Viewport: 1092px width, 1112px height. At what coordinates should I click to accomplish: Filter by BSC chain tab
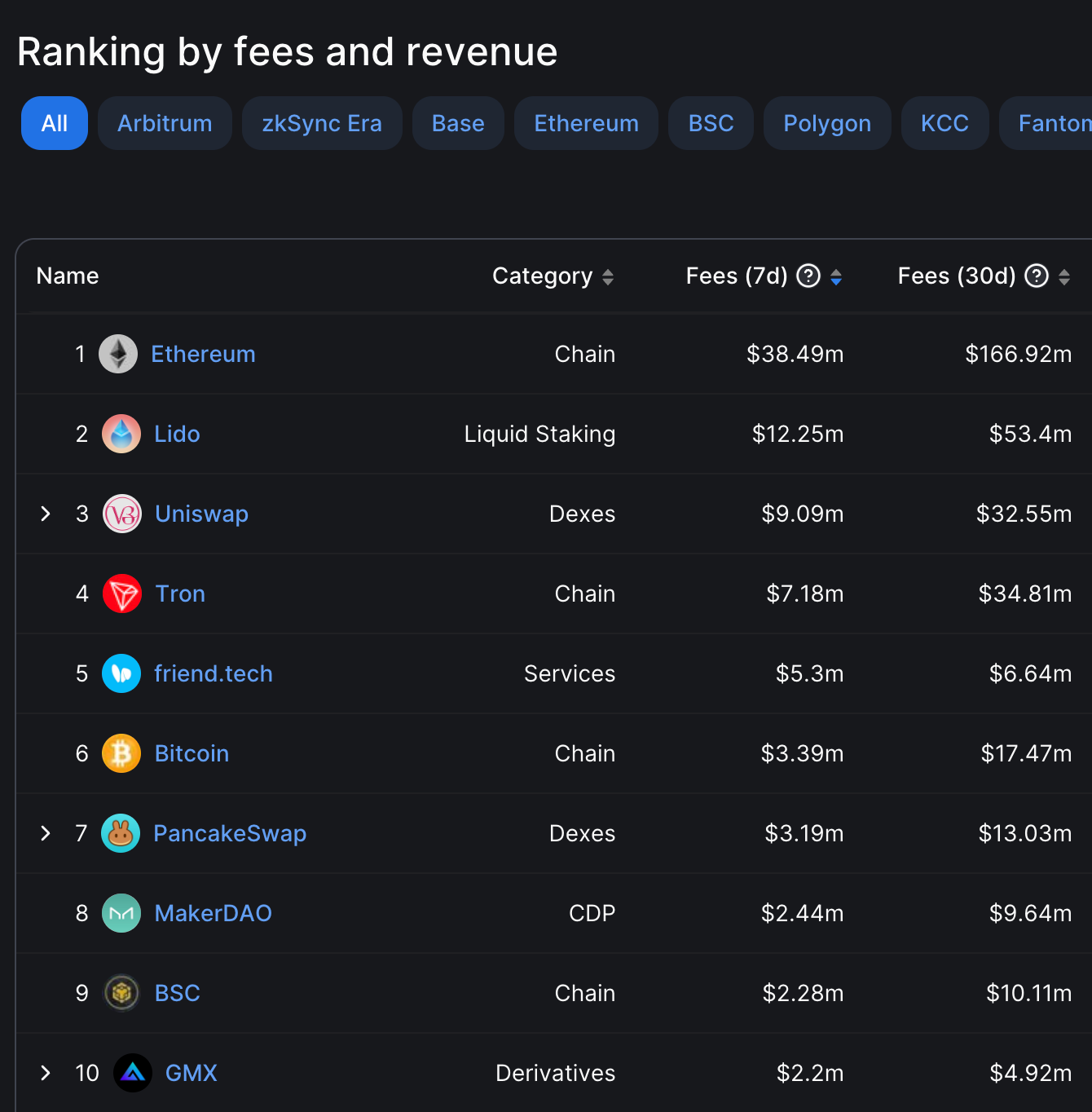(711, 123)
